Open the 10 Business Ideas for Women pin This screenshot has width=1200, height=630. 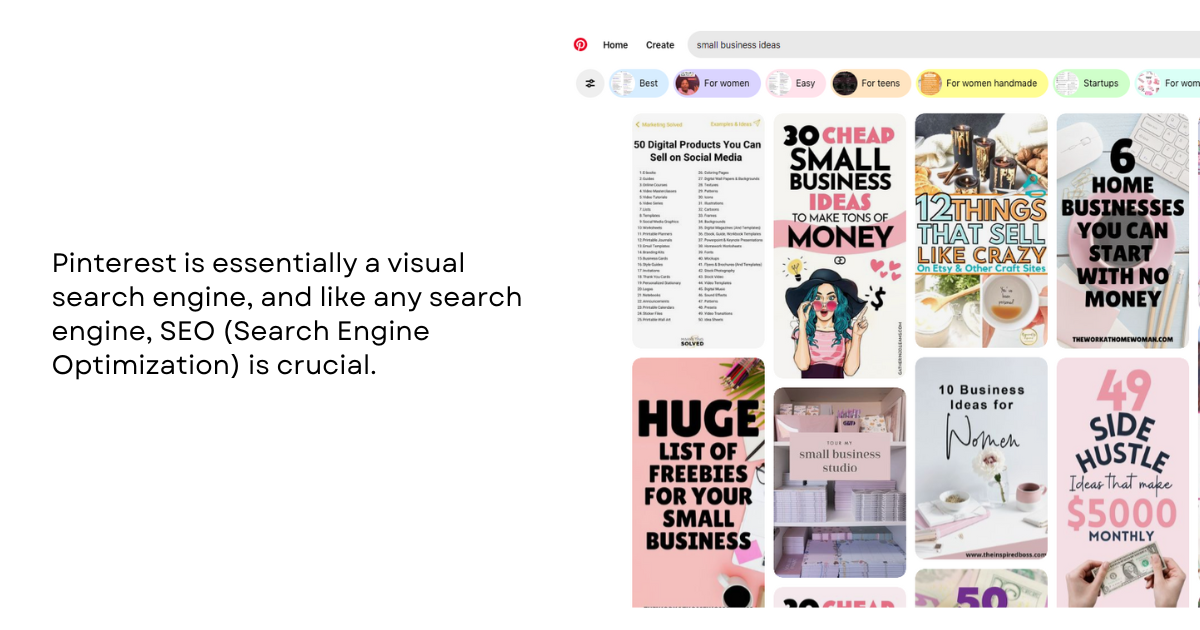tap(981, 458)
